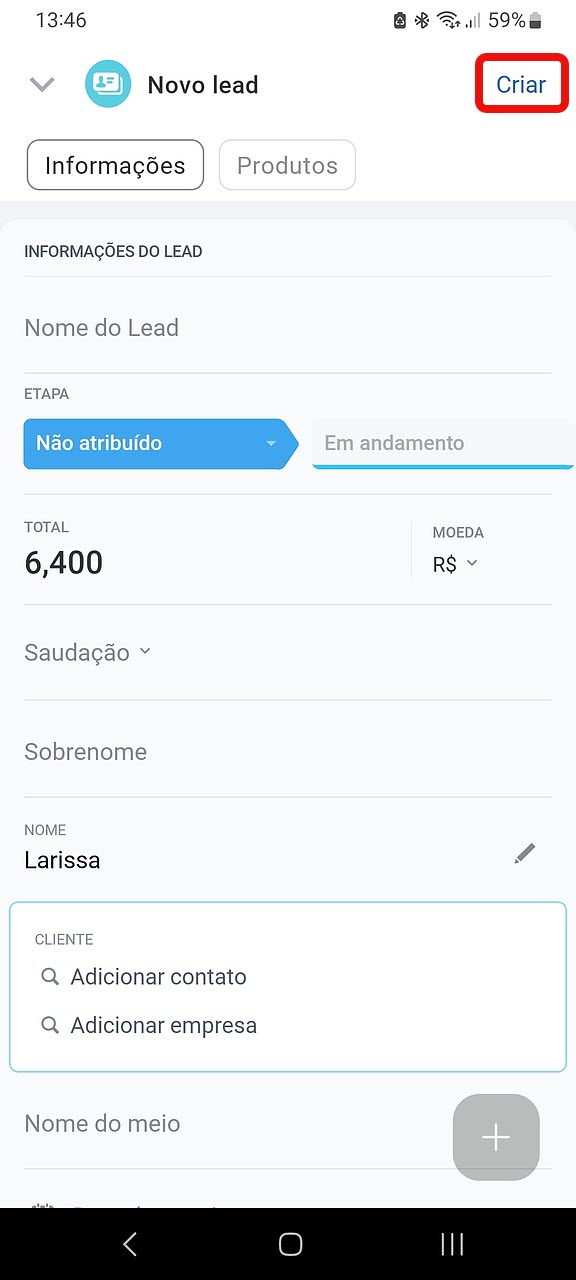The height and width of the screenshot is (1280, 576).
Task: Tap Adicionar empresa link
Action: [164, 1025]
